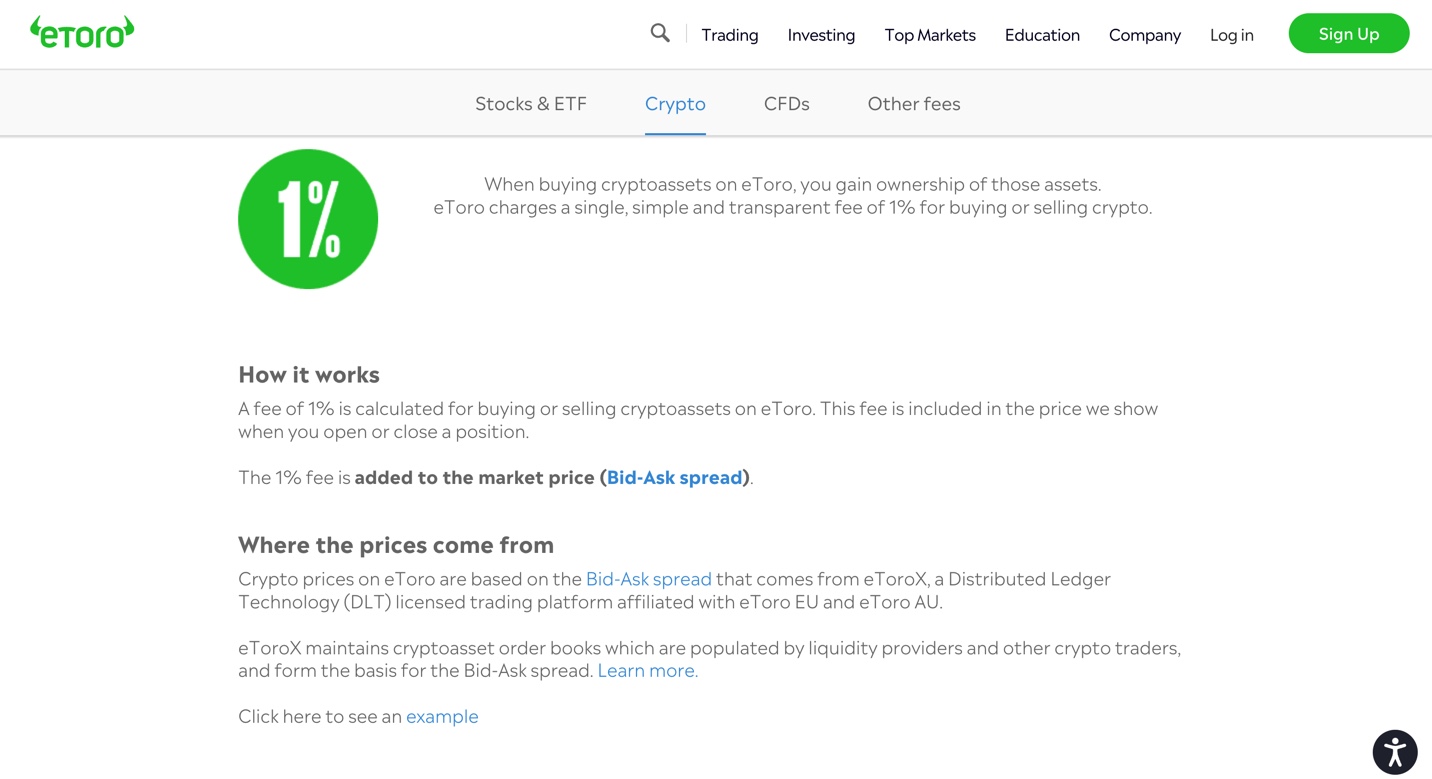Click the eToro logo
Screen dimensions: 1432x779
(82, 33)
